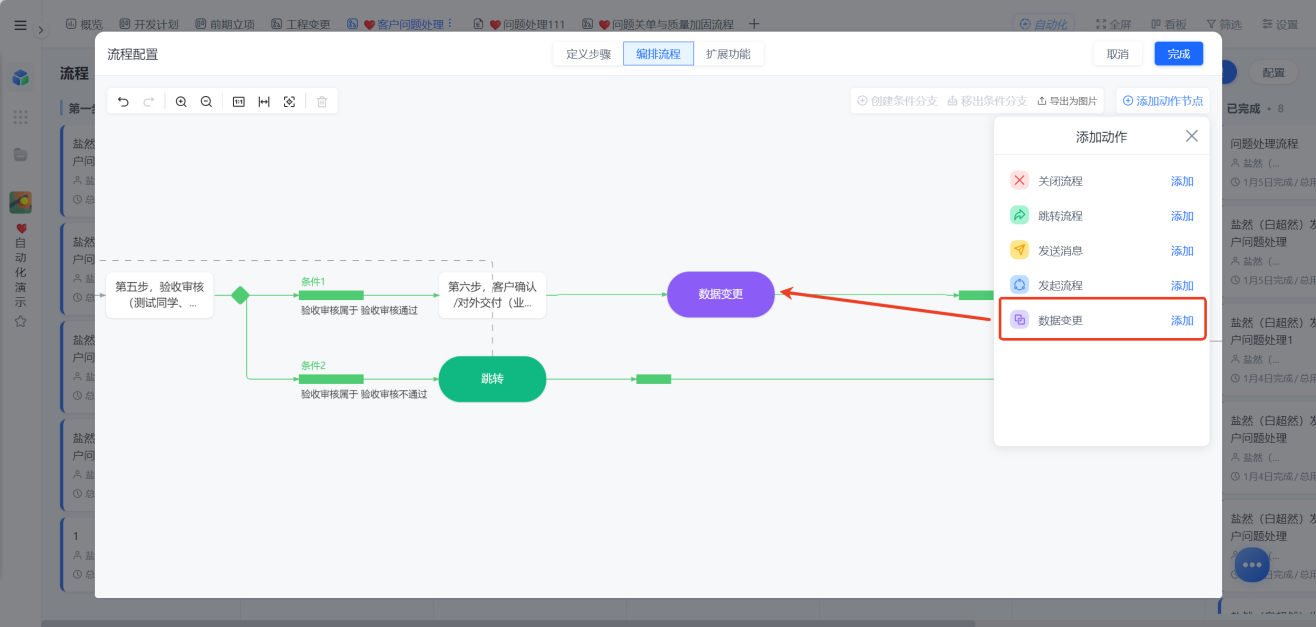Open the hamburger menu at top left
The width and height of the screenshot is (1316, 627).
[20, 25]
